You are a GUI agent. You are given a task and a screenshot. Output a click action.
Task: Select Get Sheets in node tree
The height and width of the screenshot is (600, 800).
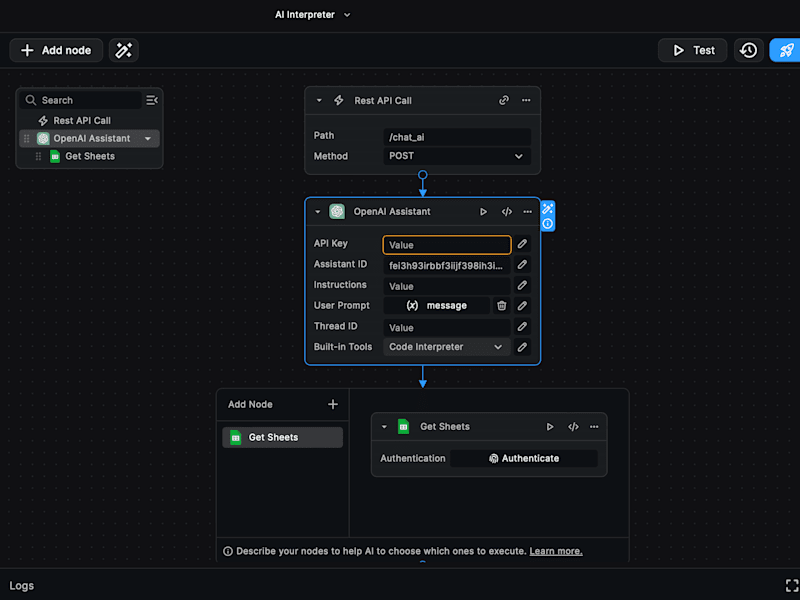coord(90,156)
